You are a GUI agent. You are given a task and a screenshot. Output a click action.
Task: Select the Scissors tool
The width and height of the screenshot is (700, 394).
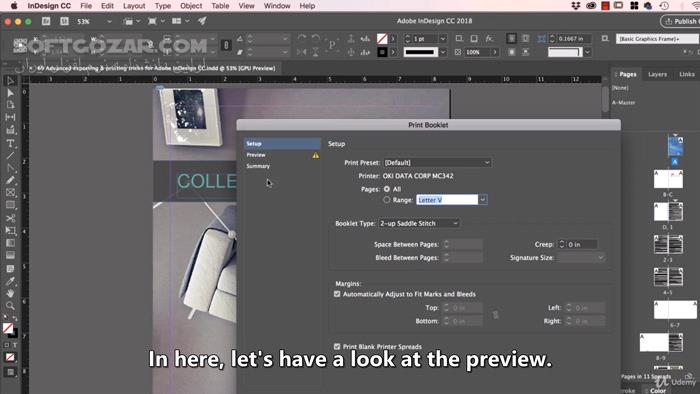10,218
